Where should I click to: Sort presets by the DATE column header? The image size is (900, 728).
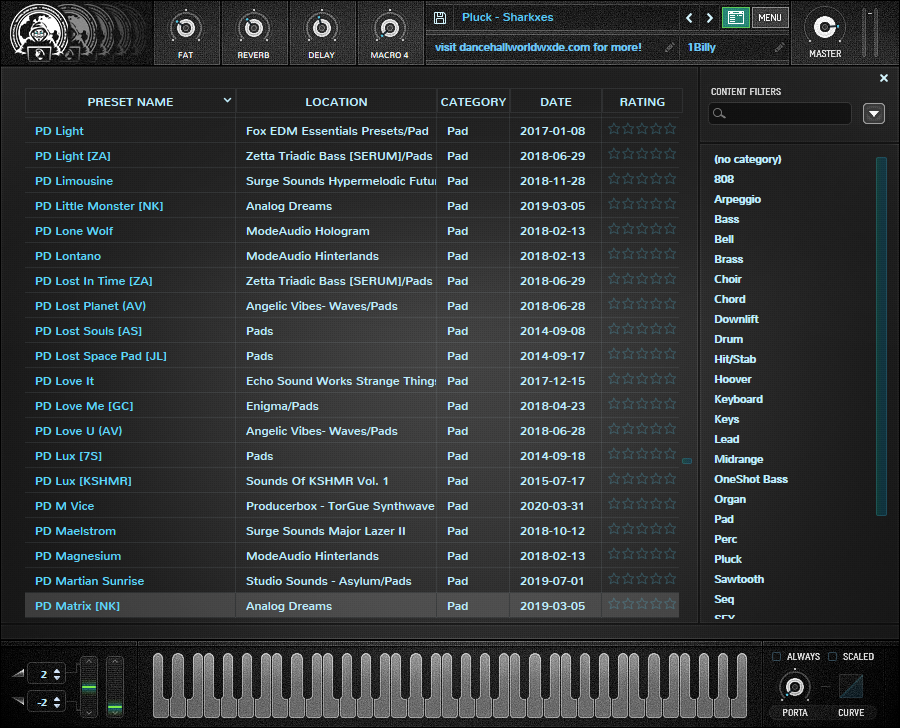(555, 101)
